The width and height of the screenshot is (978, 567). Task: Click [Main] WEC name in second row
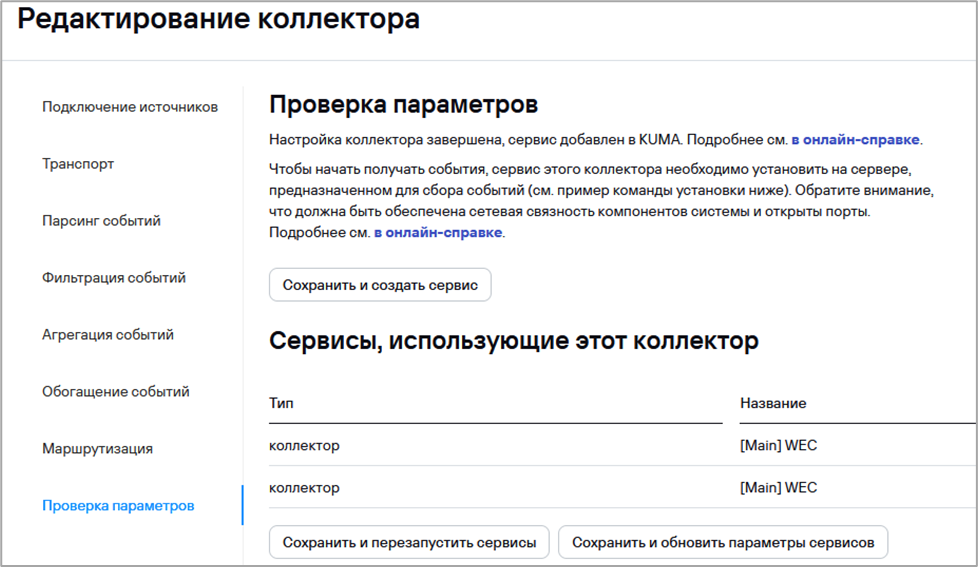click(778, 488)
